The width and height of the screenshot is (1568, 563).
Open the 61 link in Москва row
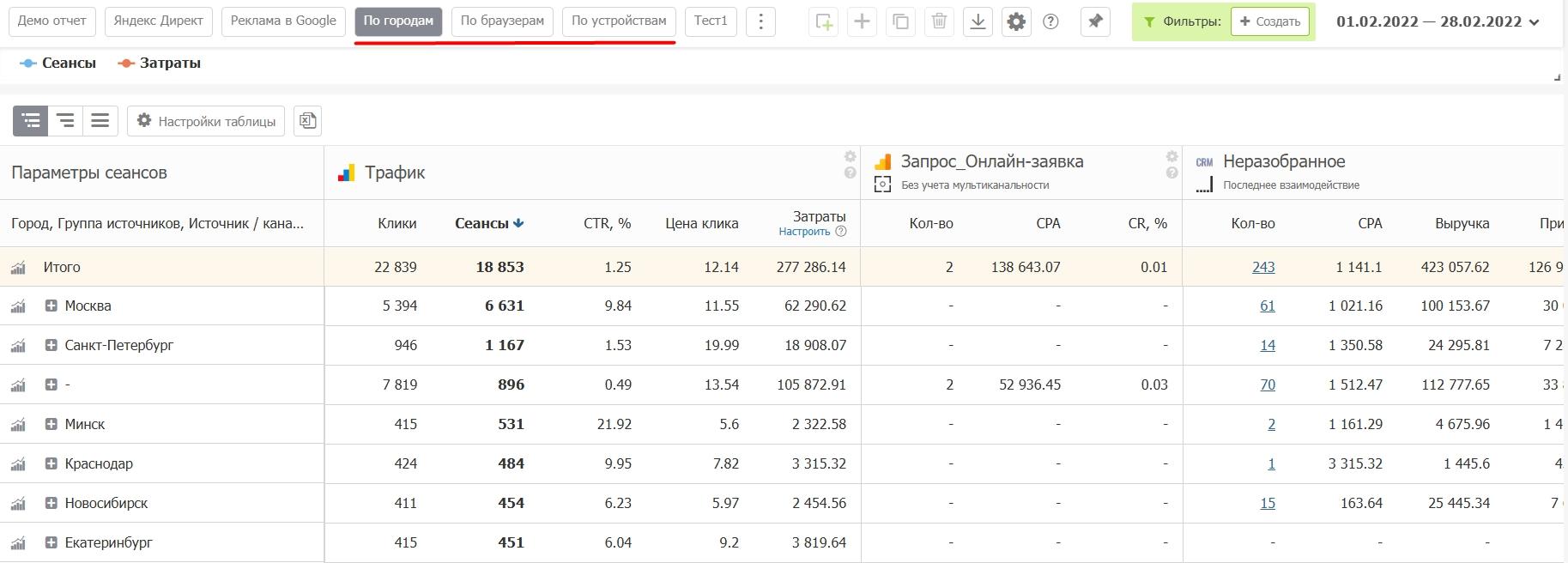pos(1268,306)
